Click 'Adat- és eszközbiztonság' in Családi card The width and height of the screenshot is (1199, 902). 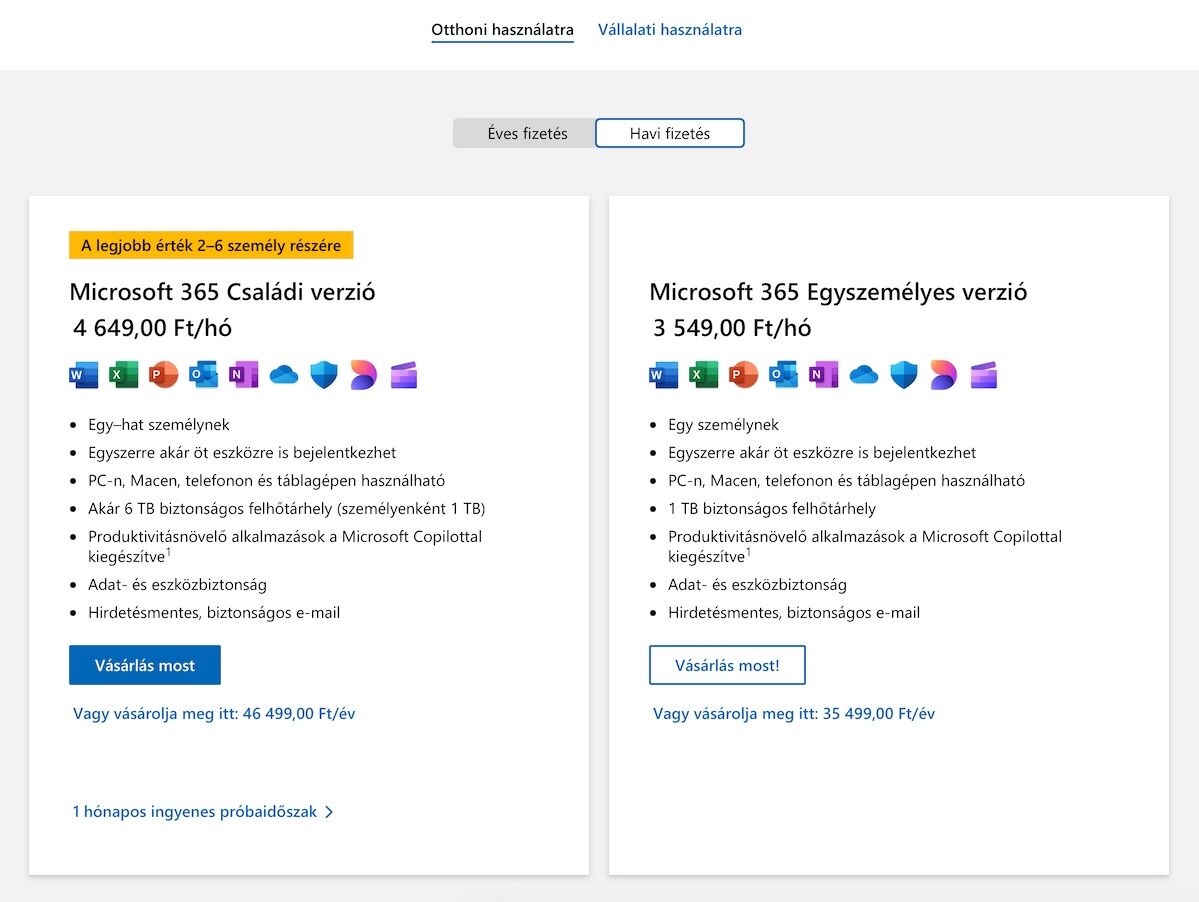coord(177,585)
